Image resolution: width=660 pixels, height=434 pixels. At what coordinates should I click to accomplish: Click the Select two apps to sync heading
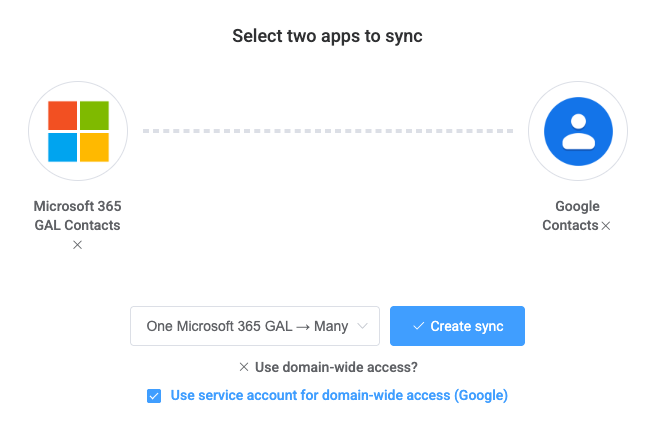pyautogui.click(x=327, y=36)
